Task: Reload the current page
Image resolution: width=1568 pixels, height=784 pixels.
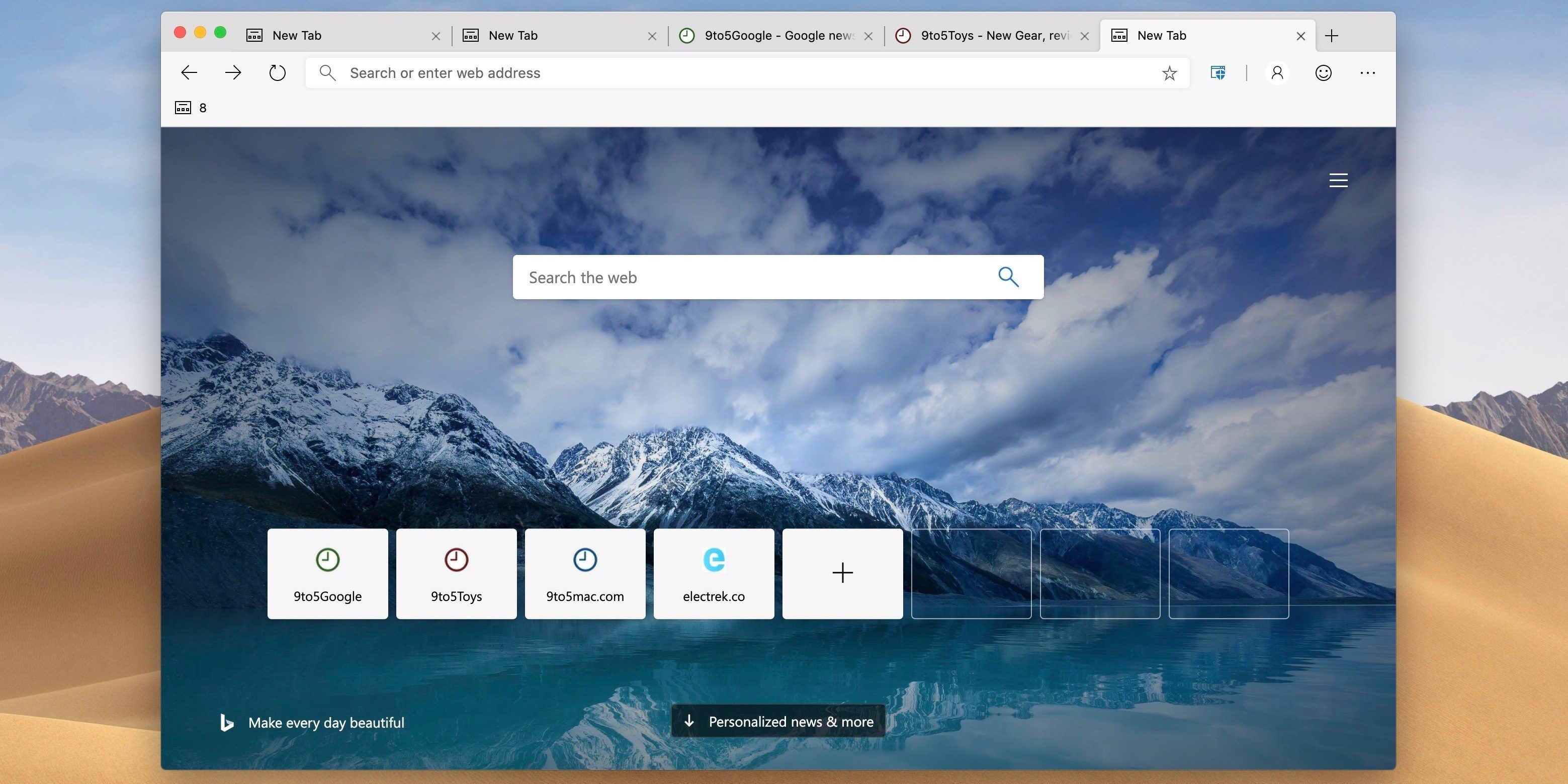Action: tap(278, 73)
